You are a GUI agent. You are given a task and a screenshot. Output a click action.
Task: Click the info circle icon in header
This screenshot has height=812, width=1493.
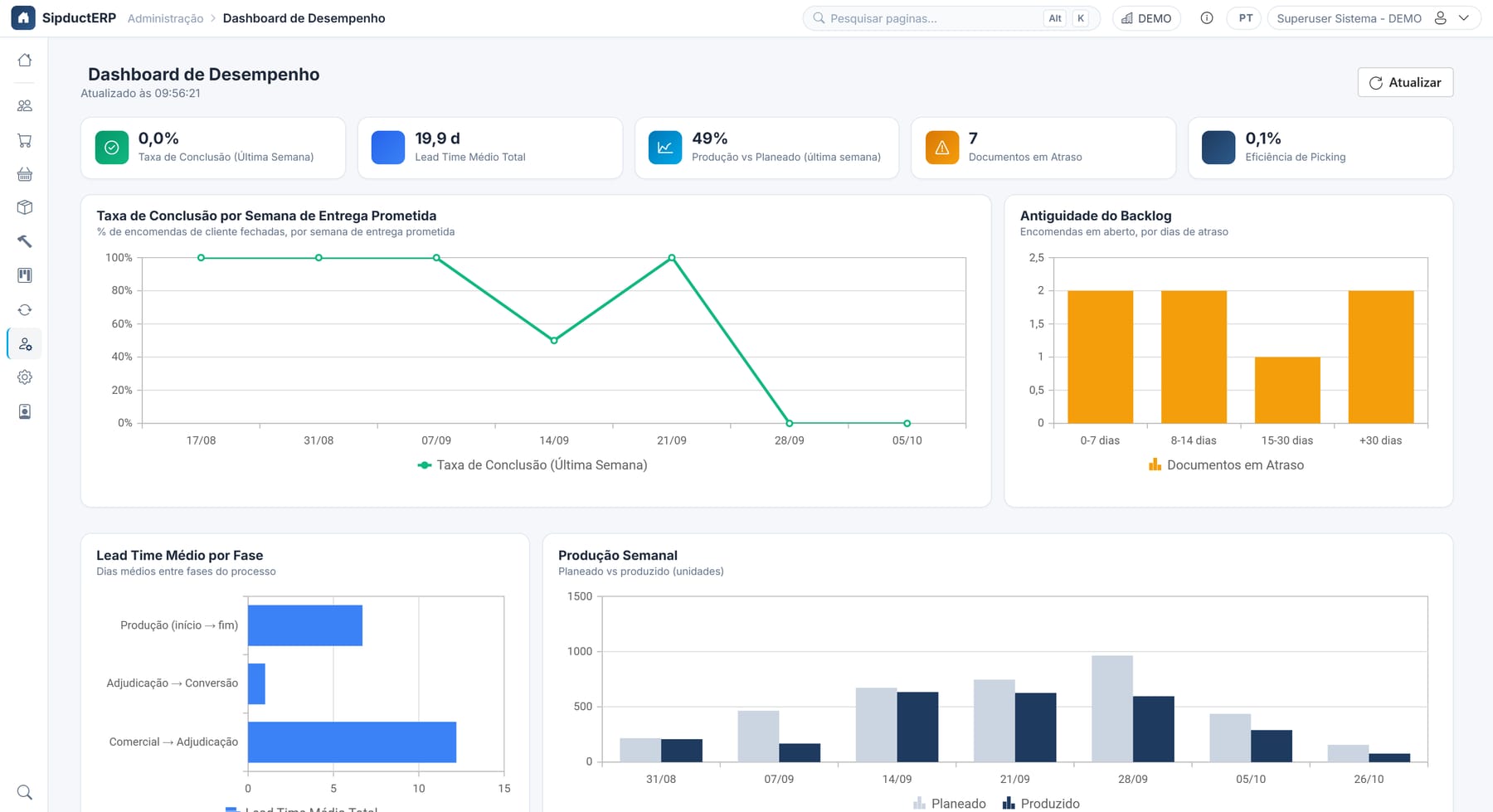[x=1207, y=18]
